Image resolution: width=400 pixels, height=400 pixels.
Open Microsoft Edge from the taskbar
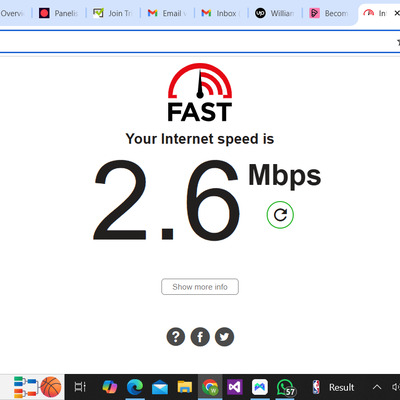[135, 387]
